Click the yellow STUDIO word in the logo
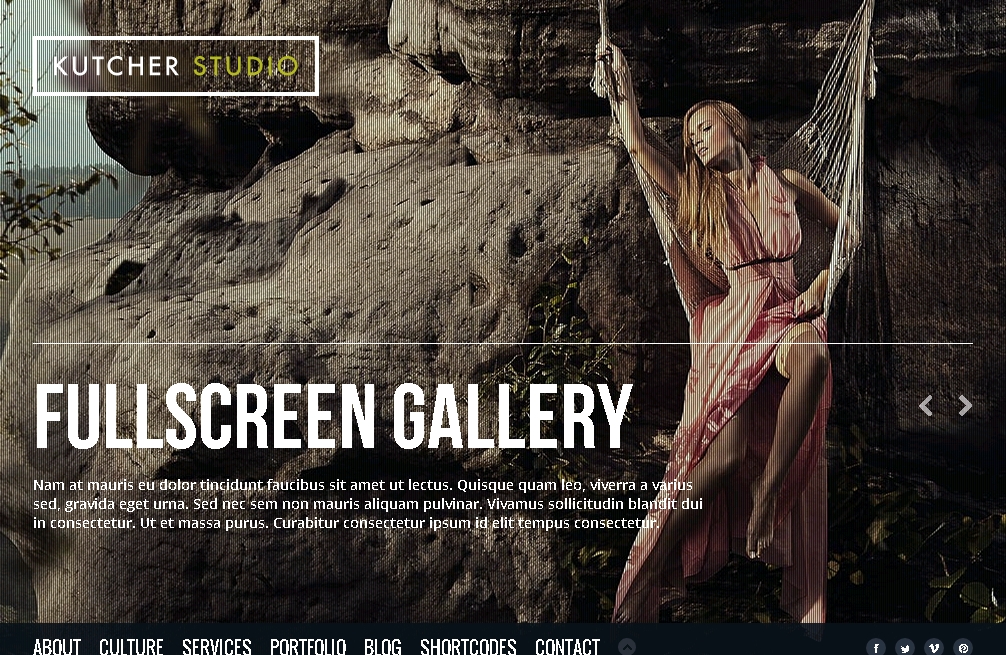1006x655 pixels. [x=245, y=67]
